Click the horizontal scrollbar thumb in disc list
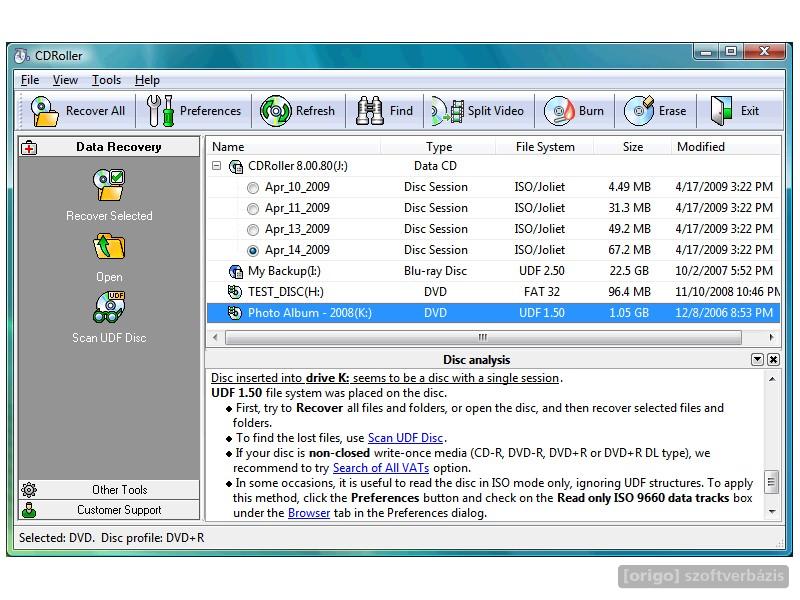 [x=483, y=337]
